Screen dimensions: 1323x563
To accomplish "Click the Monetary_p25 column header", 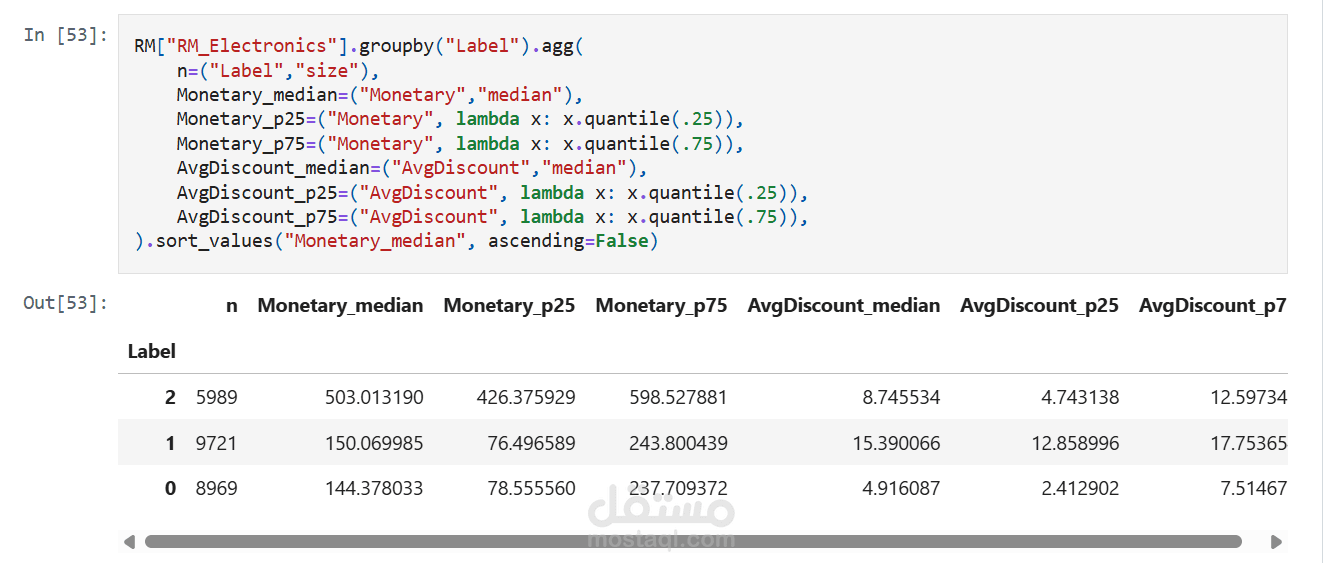I will tap(510, 306).
